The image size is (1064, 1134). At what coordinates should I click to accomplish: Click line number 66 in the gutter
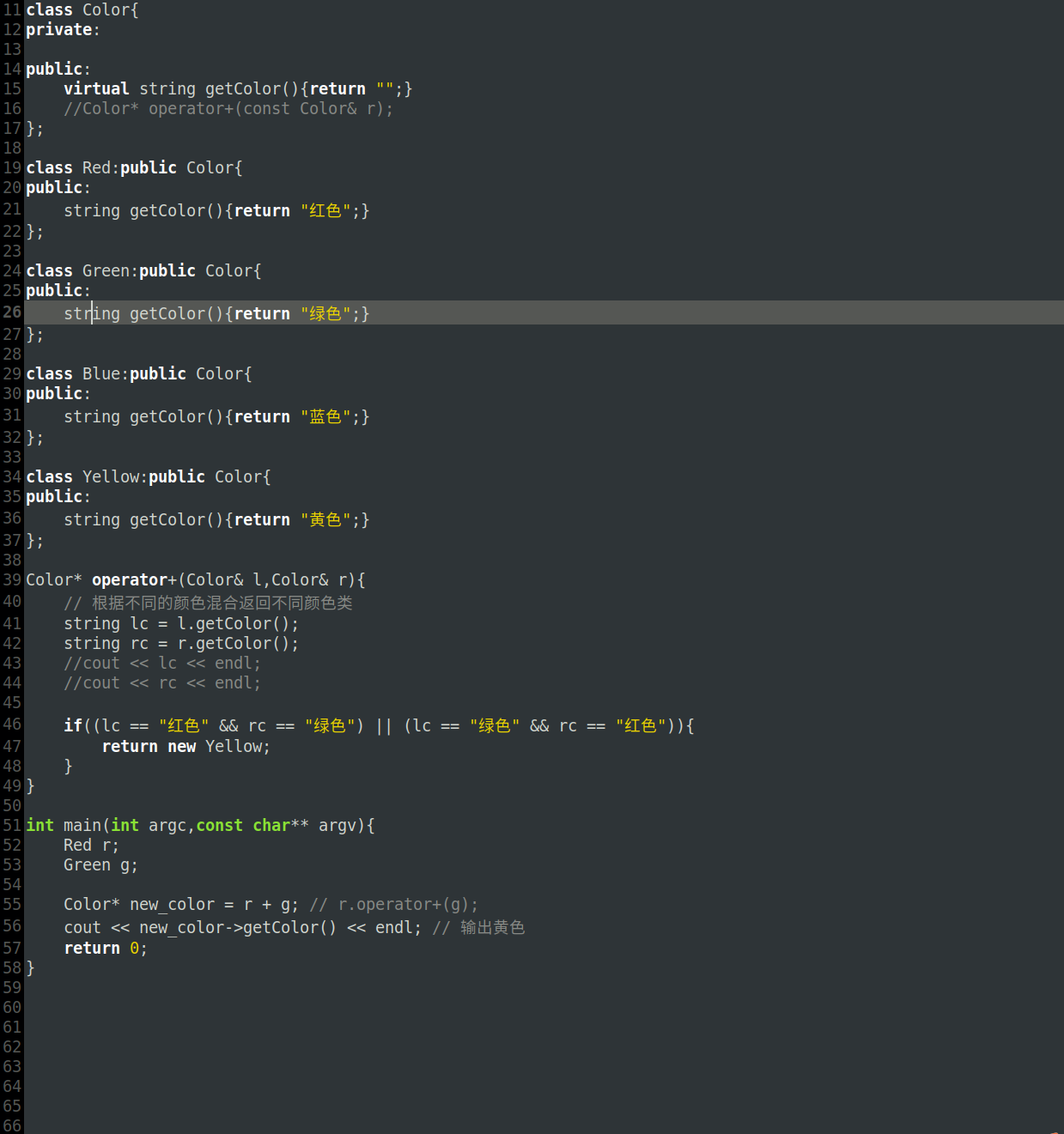pos(12,1125)
